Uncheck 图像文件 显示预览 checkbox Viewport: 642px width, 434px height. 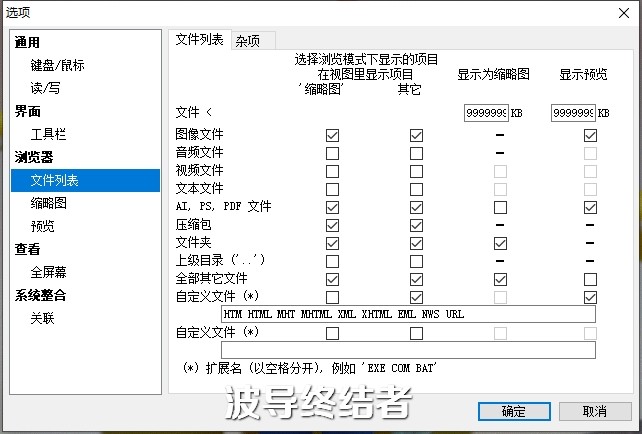pos(590,136)
